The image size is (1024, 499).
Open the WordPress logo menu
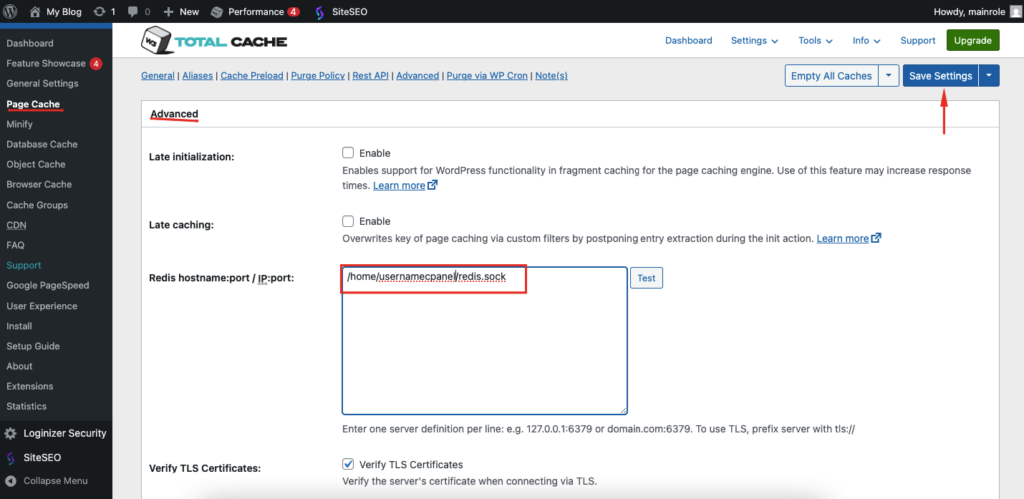[10, 11]
